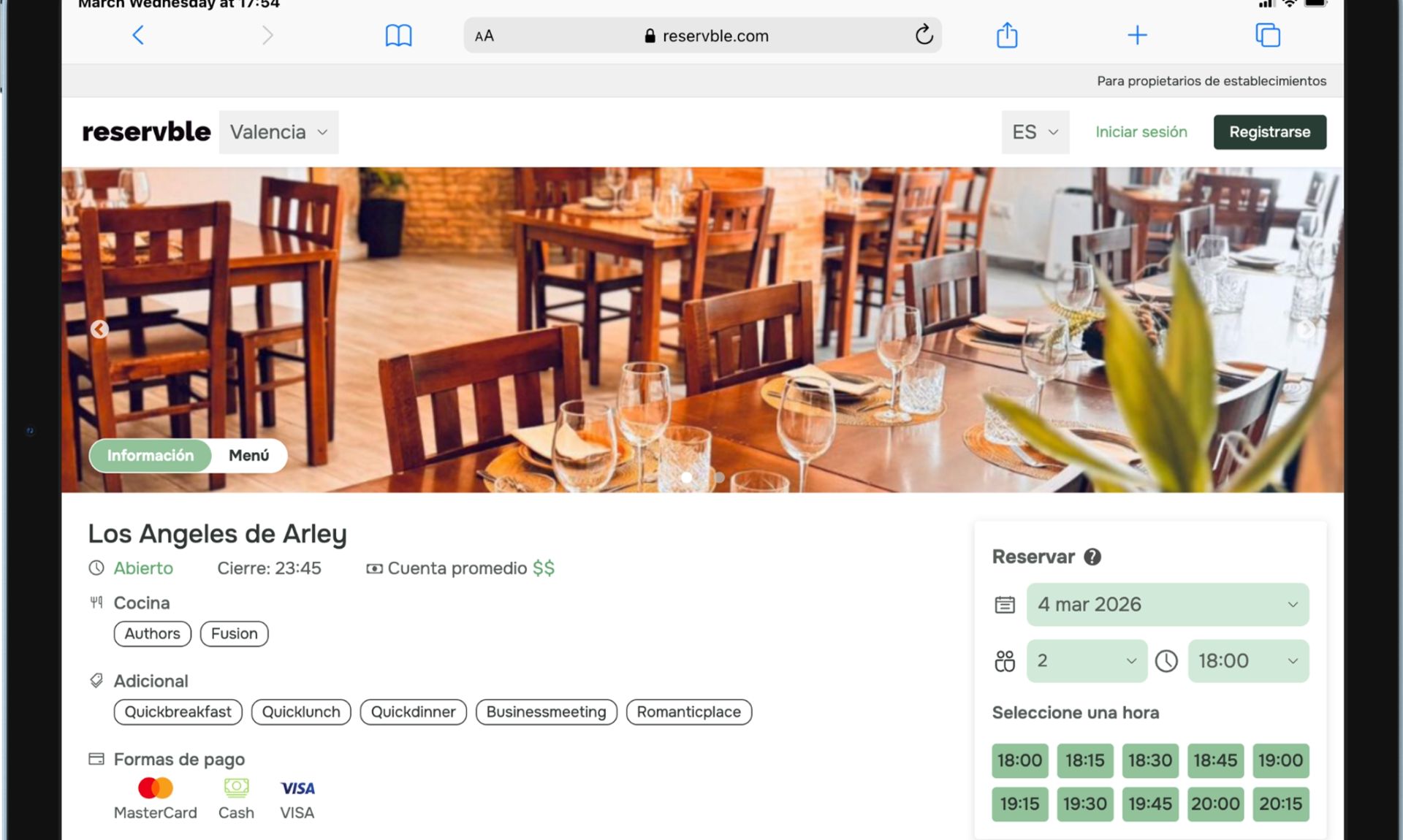
Task: Switch to the Información toggle view
Action: point(151,456)
